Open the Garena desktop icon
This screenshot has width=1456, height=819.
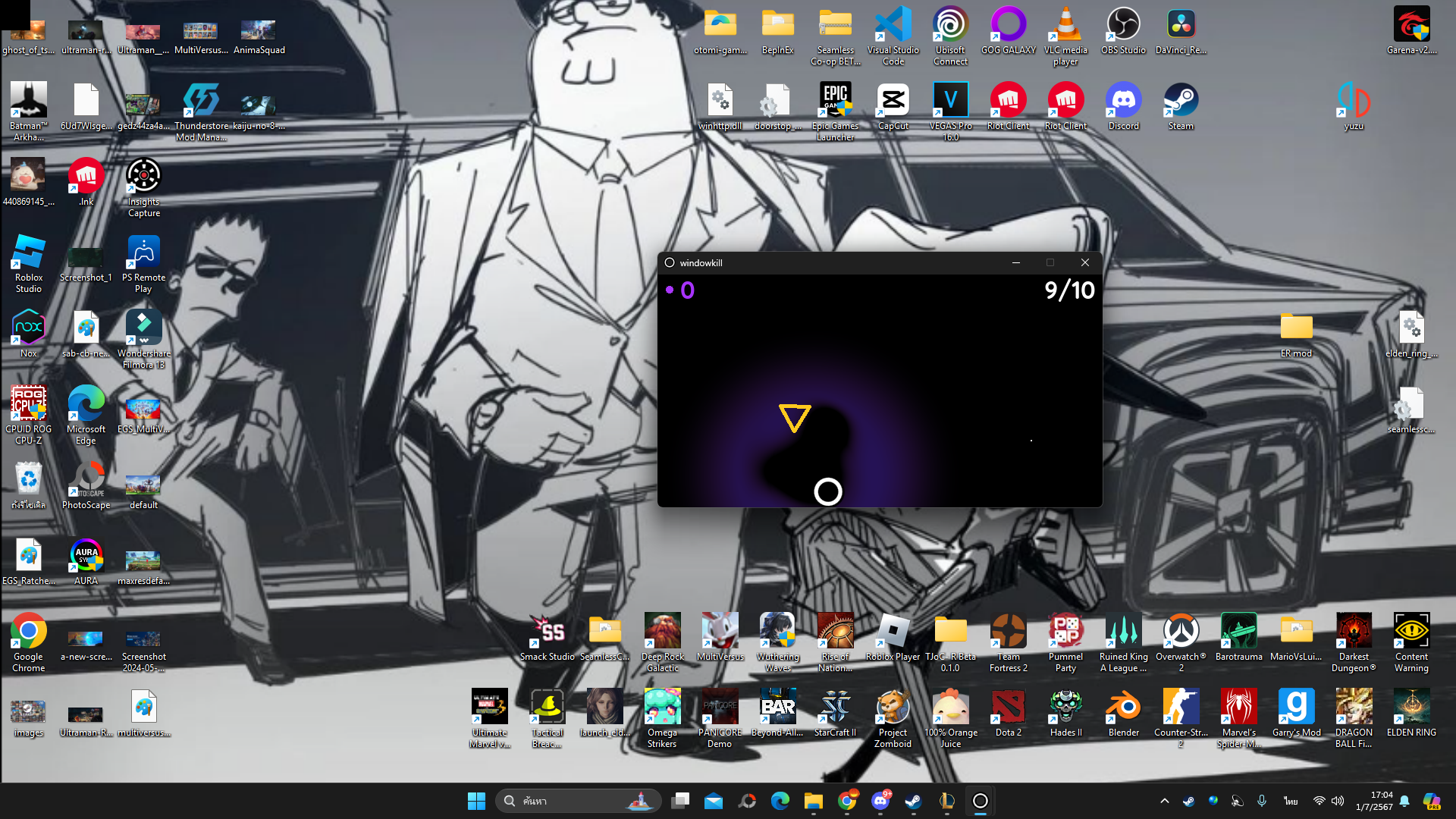pyautogui.click(x=1411, y=30)
